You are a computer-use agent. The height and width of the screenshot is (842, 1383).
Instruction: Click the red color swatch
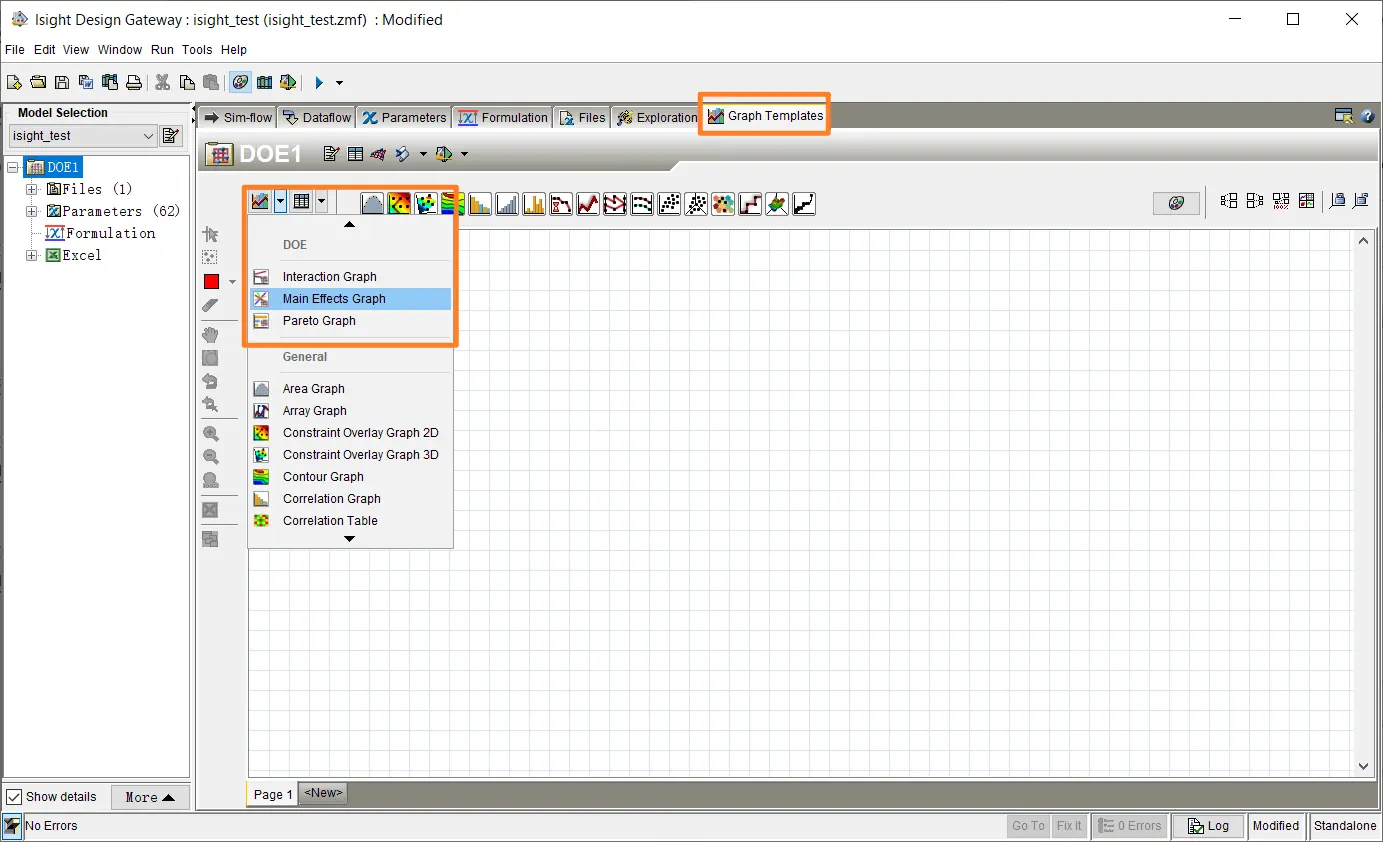coord(211,282)
